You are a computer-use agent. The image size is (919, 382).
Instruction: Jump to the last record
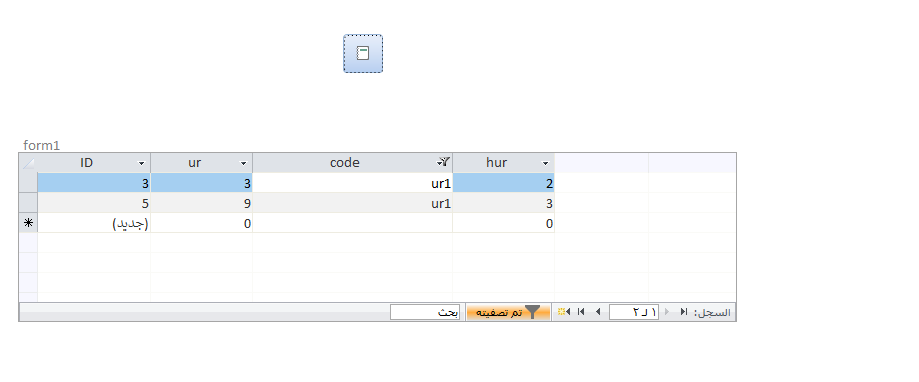tap(581, 312)
